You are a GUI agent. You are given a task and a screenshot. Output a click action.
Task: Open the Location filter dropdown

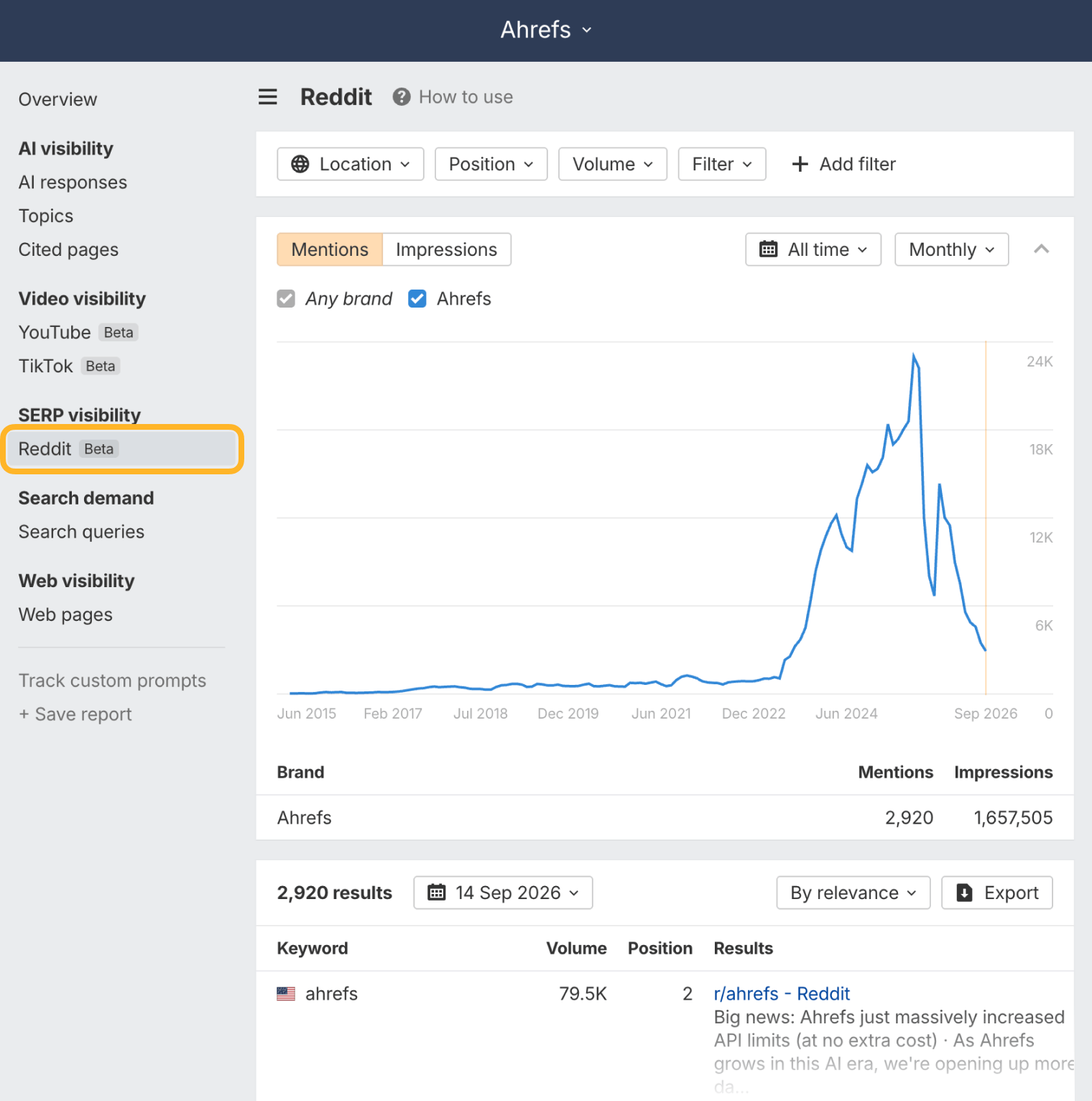point(351,164)
